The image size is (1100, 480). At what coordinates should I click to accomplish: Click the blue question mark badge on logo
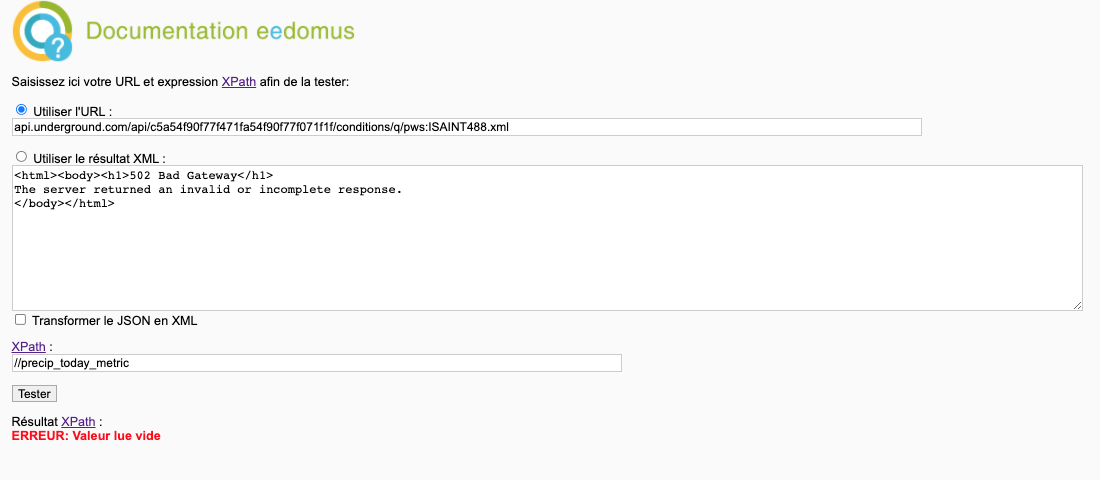58,46
